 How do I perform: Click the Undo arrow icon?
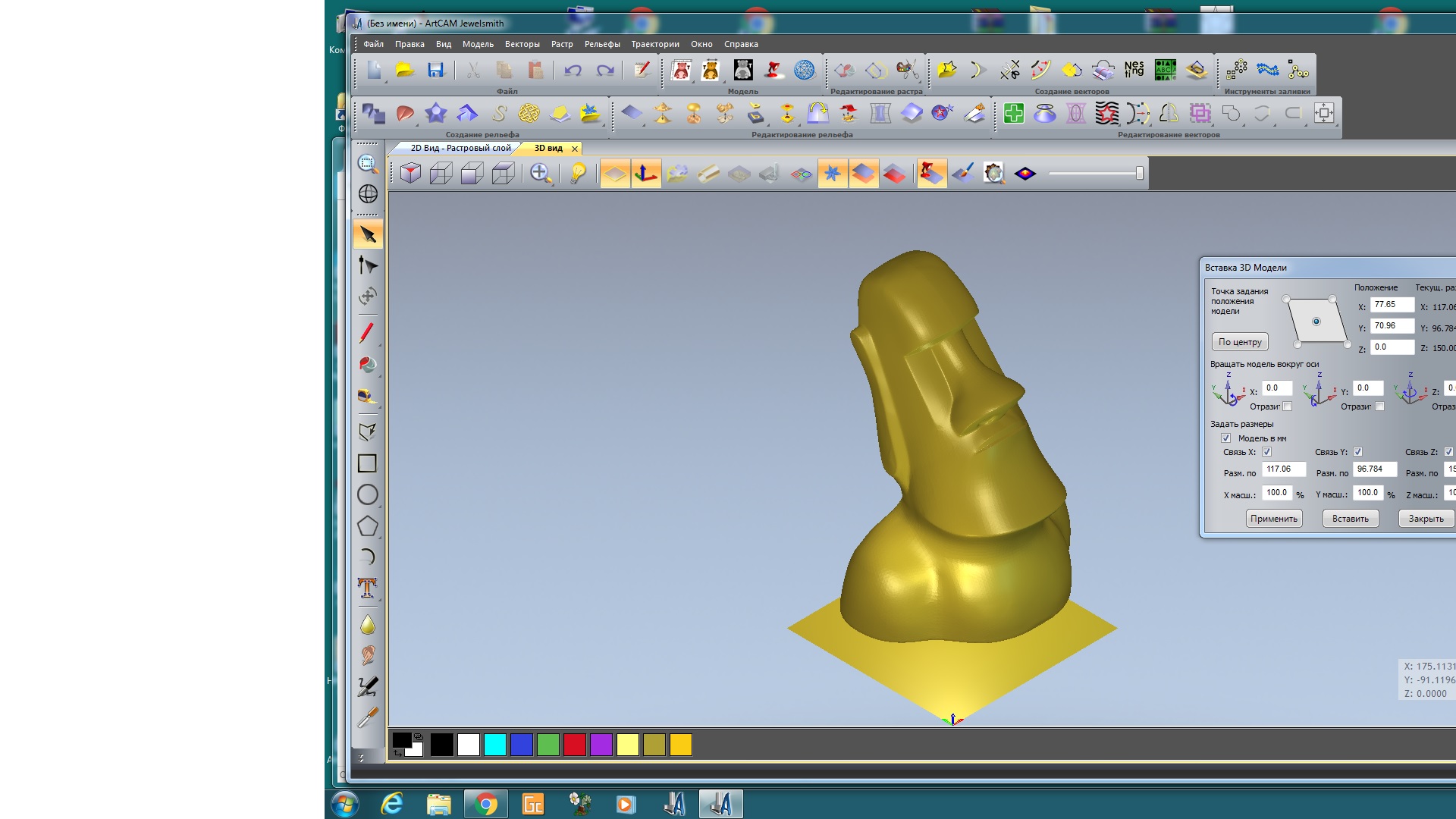(x=573, y=71)
